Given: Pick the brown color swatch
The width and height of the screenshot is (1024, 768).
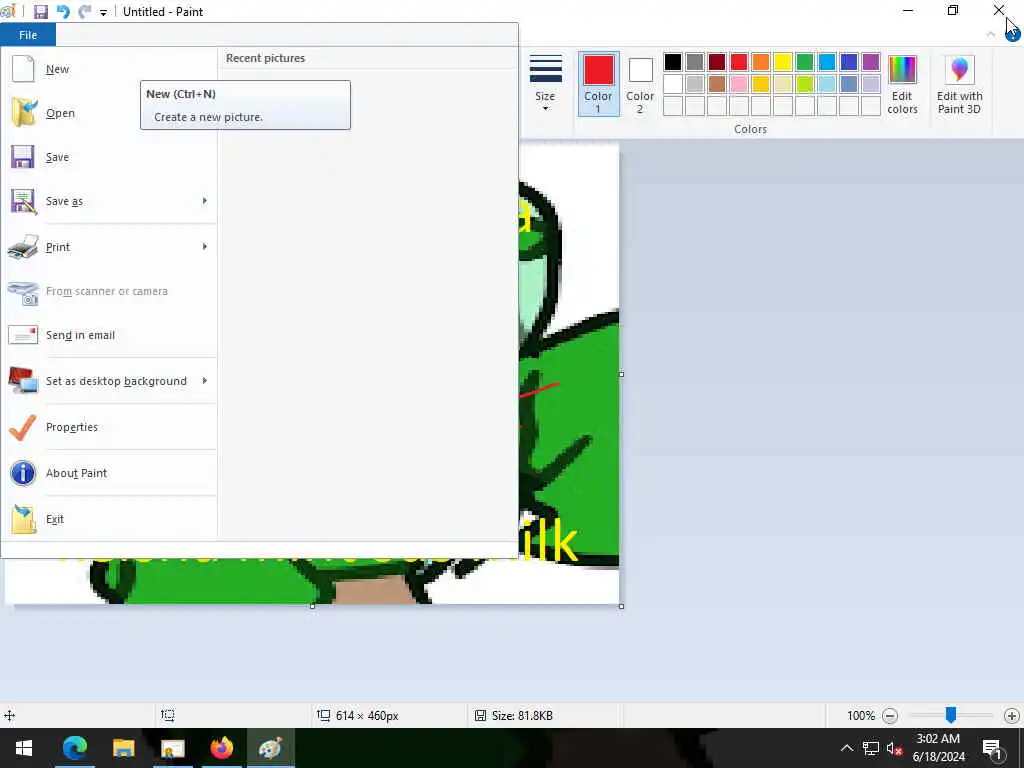Looking at the screenshot, I should pyautogui.click(x=716, y=84).
